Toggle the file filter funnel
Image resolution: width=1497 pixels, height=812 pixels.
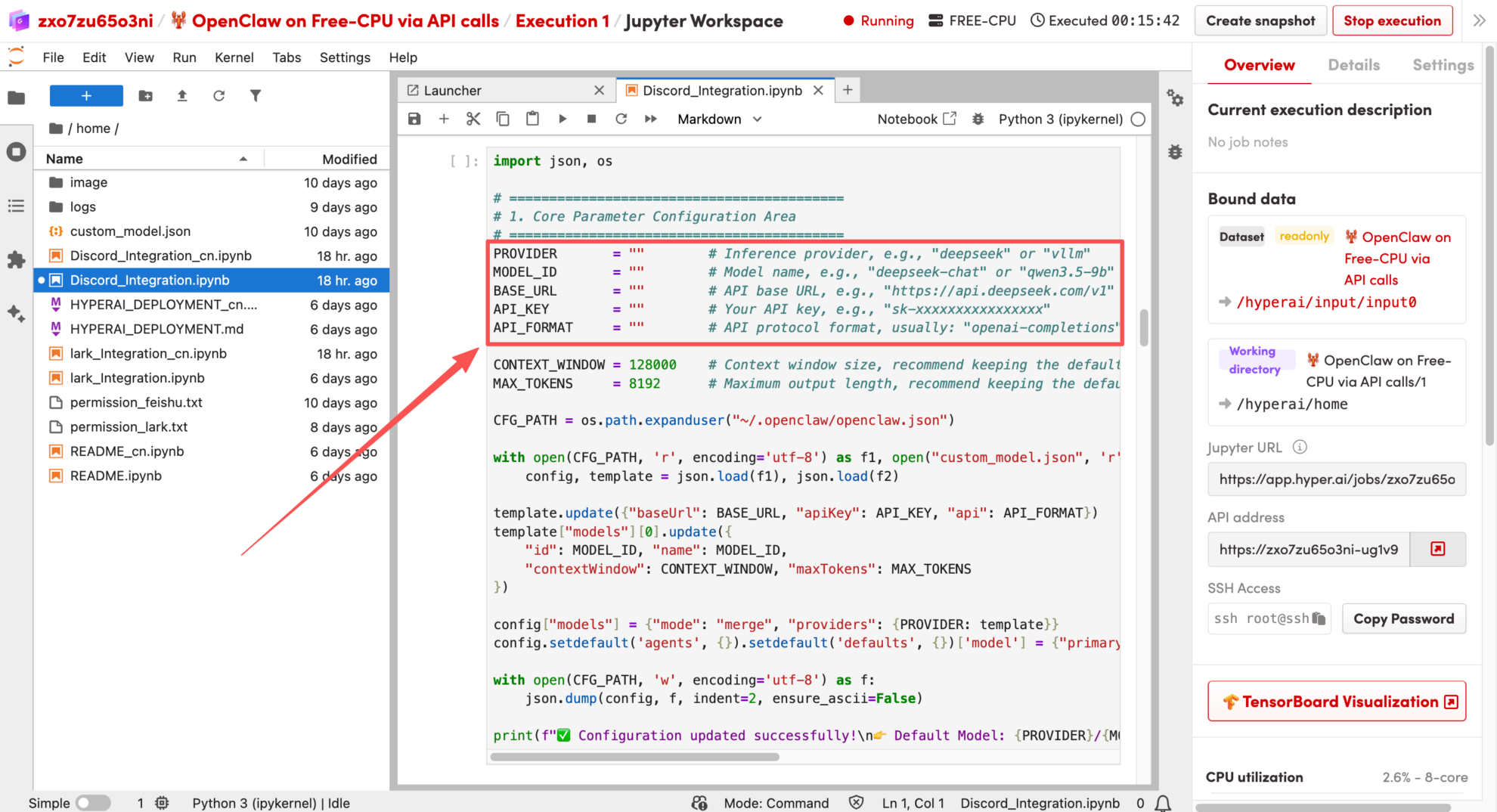256,95
